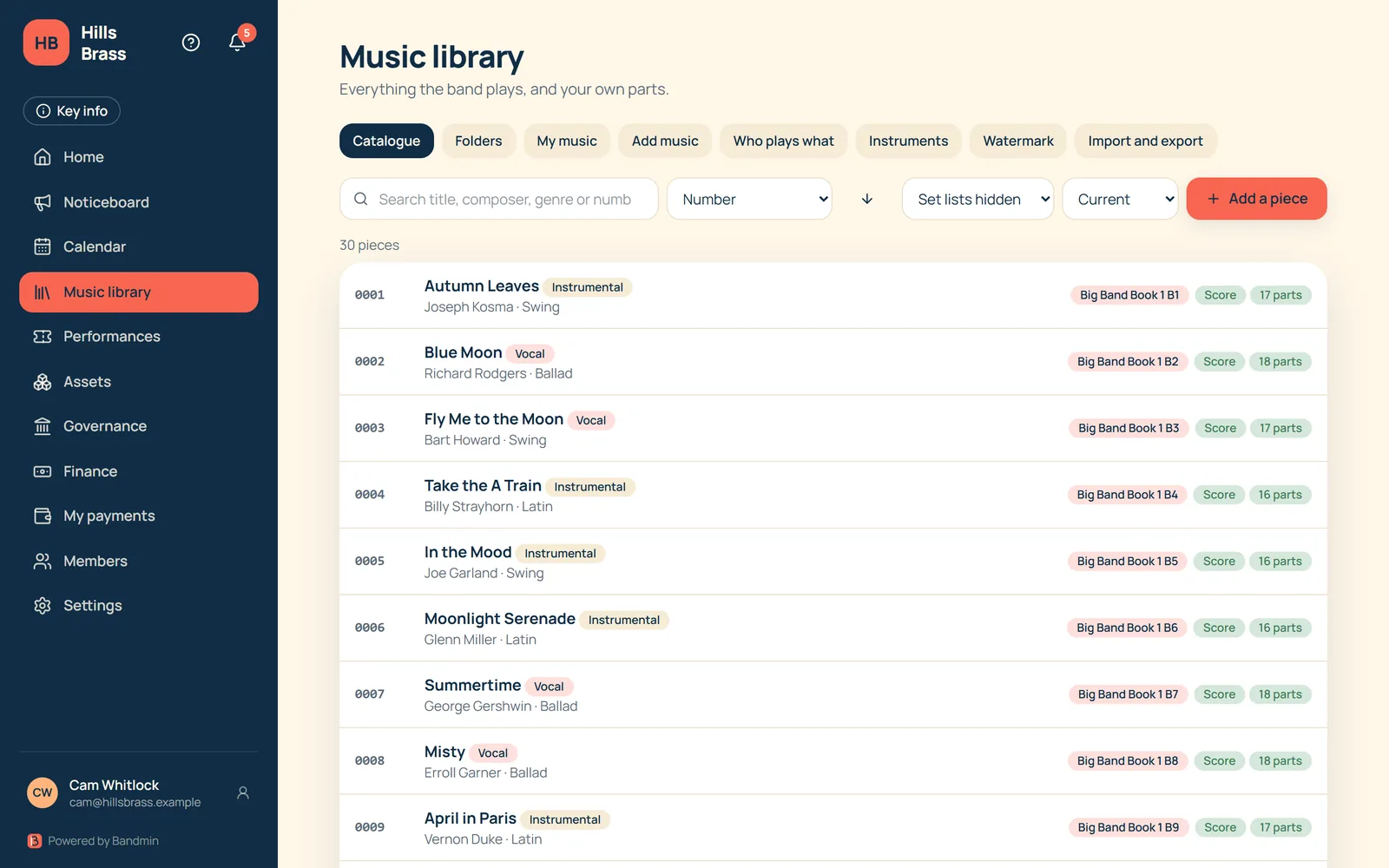Screen dimensions: 1389x868
Task: Click the search title or composer field
Action: click(x=499, y=199)
